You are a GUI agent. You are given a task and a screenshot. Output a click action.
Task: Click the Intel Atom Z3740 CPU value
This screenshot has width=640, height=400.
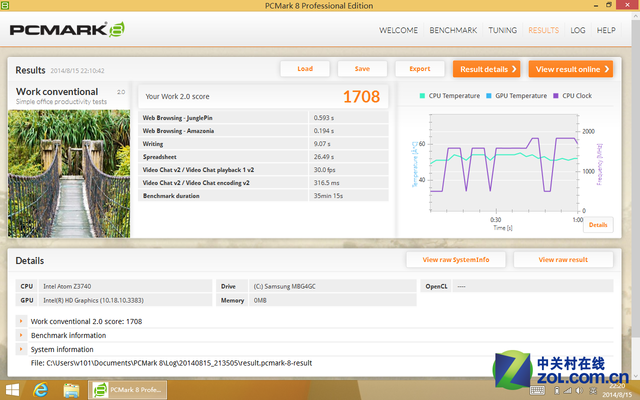click(x=67, y=287)
